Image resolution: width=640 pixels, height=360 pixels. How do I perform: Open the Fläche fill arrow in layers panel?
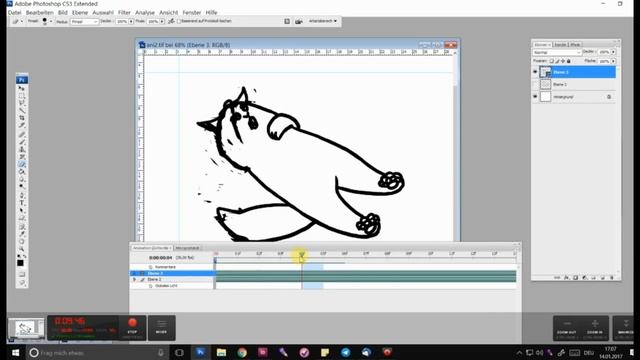[613, 61]
